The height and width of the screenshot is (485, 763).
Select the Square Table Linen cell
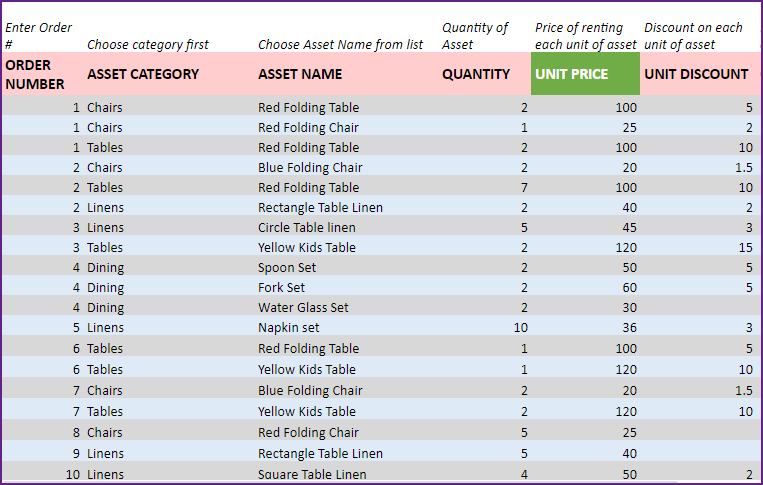click(x=346, y=474)
